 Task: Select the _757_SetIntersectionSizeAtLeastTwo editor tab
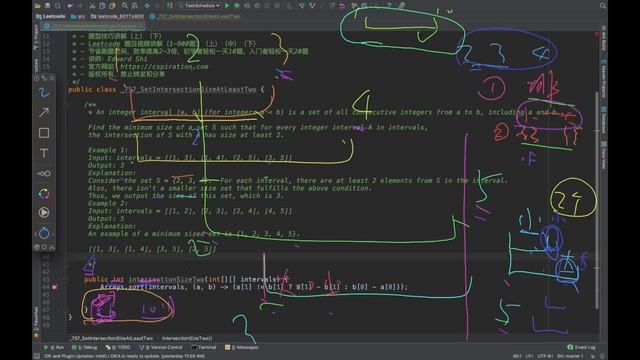[x=93, y=26]
